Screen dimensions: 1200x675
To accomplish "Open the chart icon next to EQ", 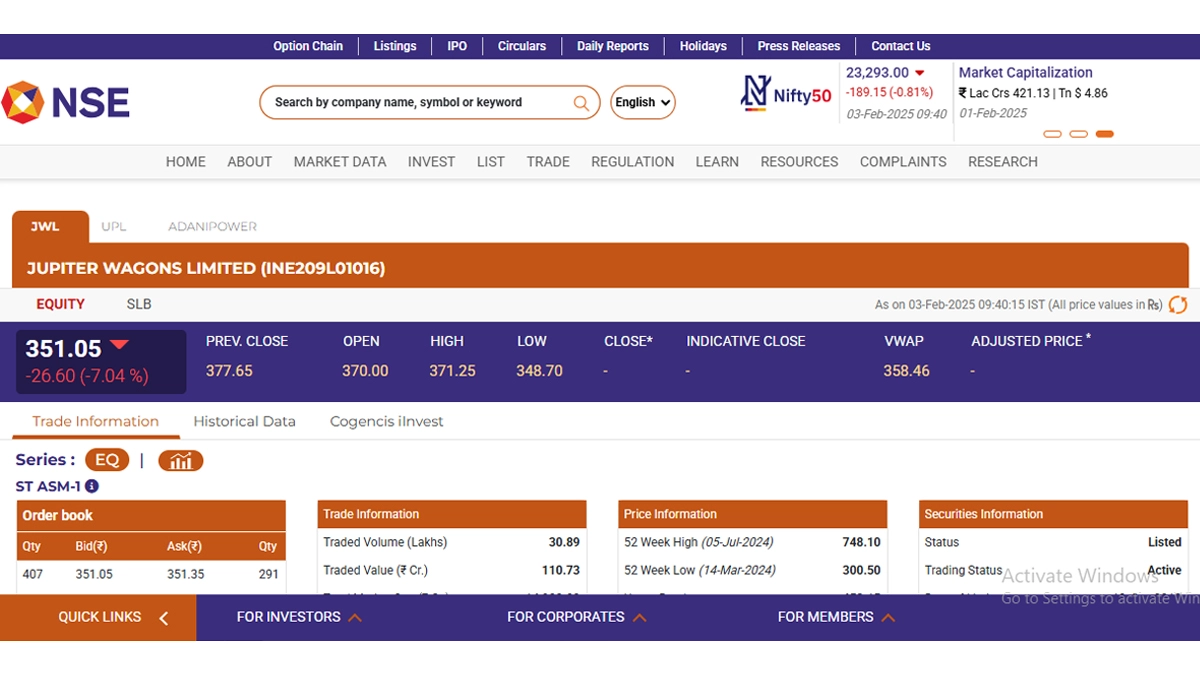I will pos(180,461).
